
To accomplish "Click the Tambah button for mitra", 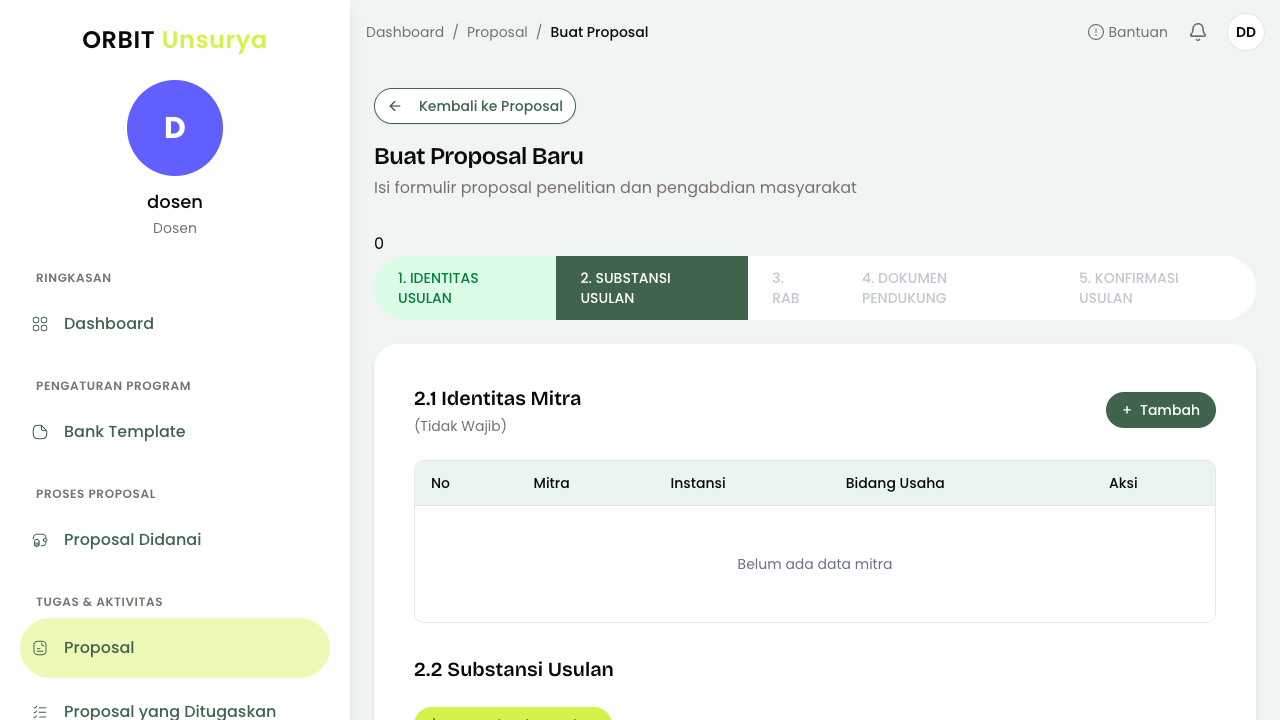I will tap(1161, 410).
